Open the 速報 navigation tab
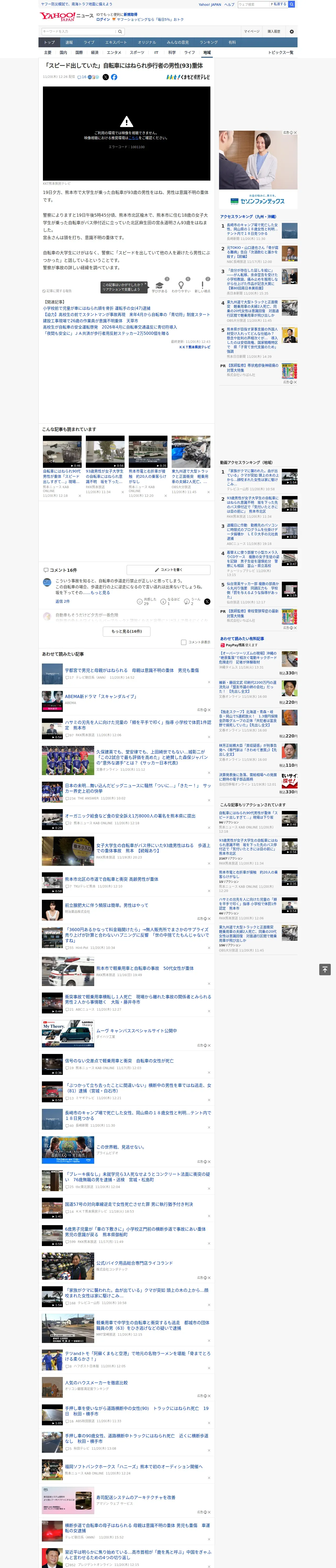This screenshot has height=1568, width=336. [x=69, y=43]
